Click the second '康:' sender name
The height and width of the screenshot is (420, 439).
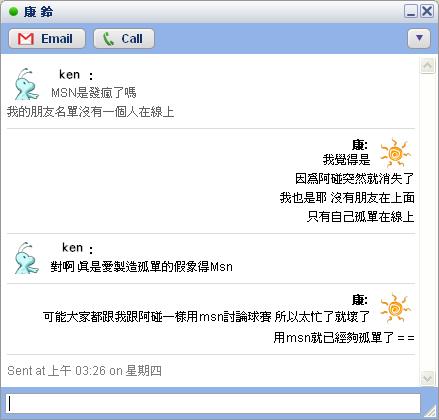pos(360,300)
